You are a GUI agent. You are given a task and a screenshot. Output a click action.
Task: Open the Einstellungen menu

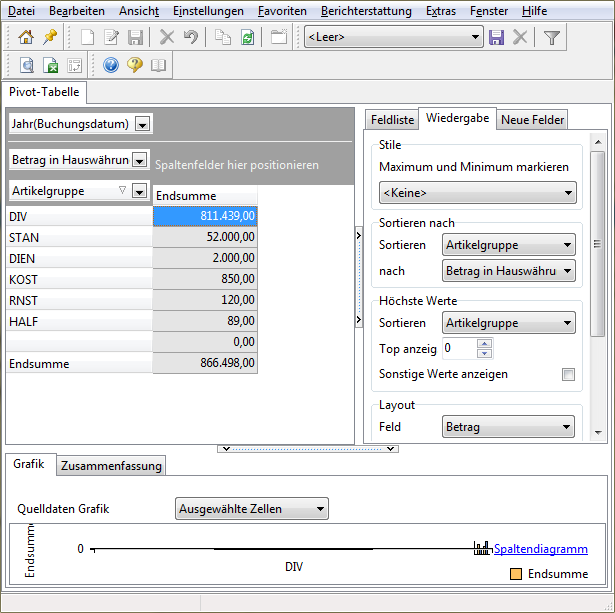click(208, 11)
